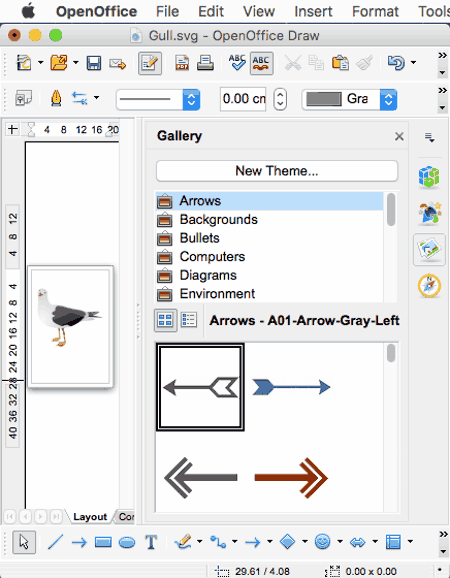Open the Apple menu
Image resolution: width=450 pixels, height=578 pixels.
tap(28, 11)
